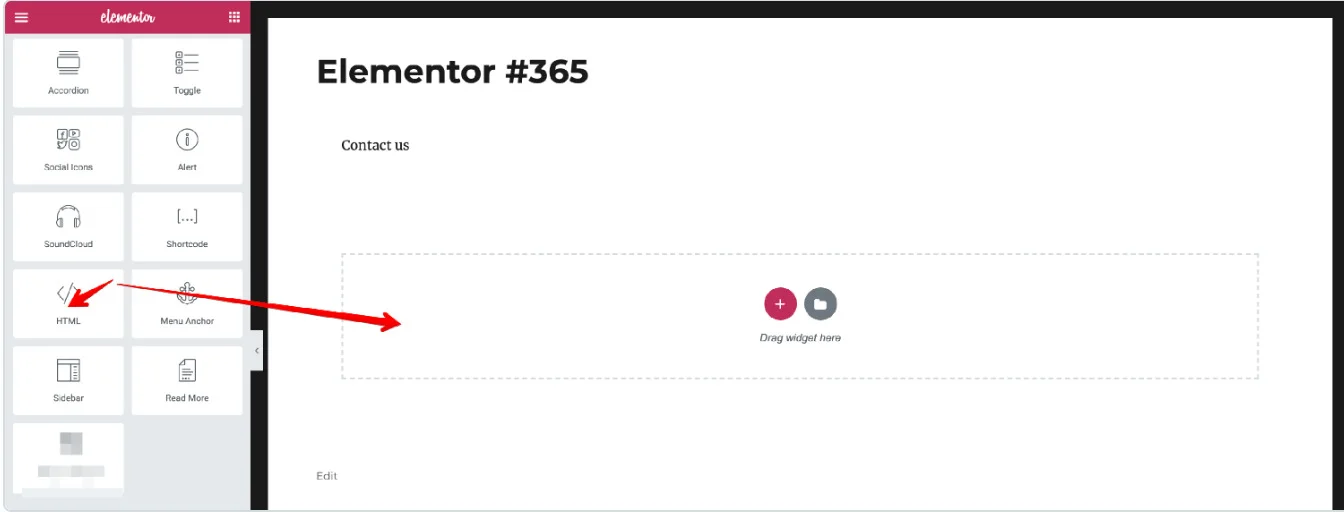
Task: Select the Accordion widget
Action: click(68, 73)
